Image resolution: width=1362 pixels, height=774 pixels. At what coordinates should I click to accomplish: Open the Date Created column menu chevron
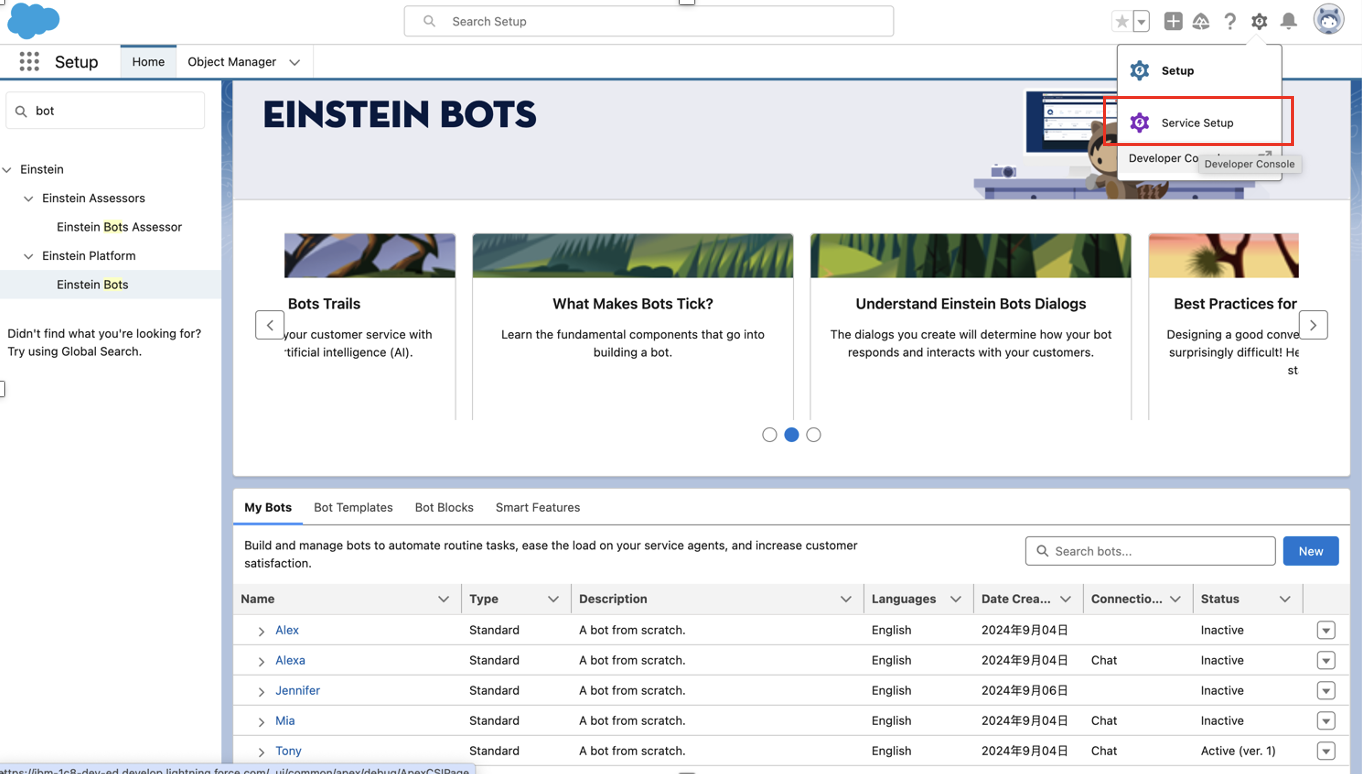click(x=1066, y=599)
